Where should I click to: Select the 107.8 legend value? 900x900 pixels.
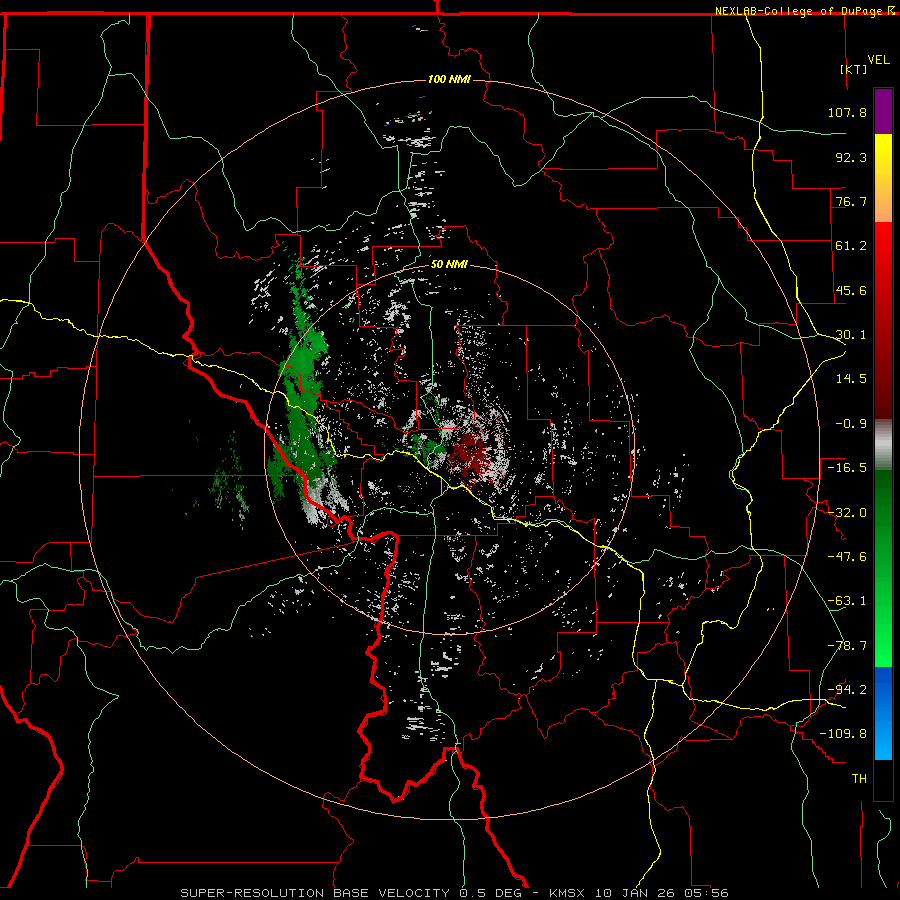point(847,112)
